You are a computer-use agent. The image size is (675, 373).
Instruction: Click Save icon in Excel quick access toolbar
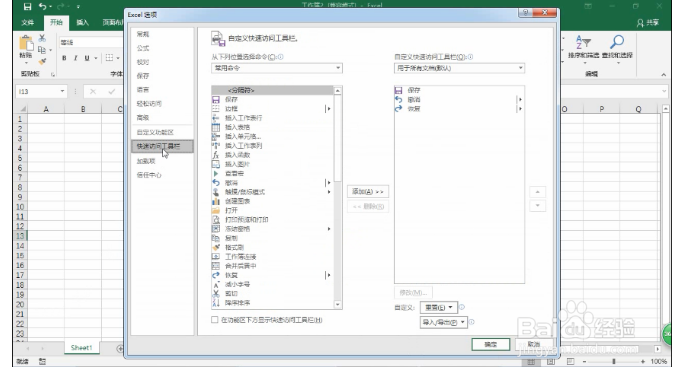27,6
